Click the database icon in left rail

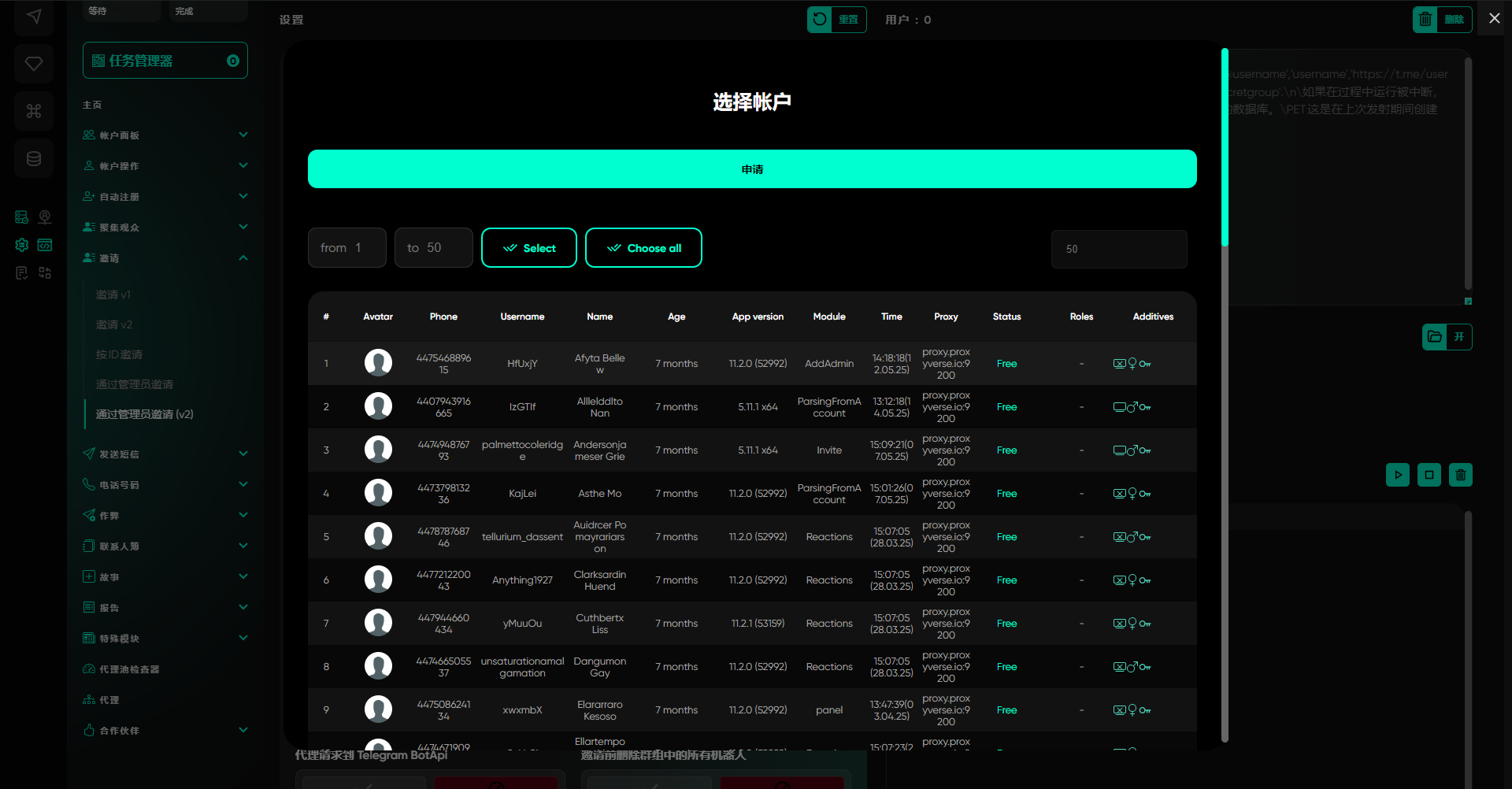[x=34, y=158]
